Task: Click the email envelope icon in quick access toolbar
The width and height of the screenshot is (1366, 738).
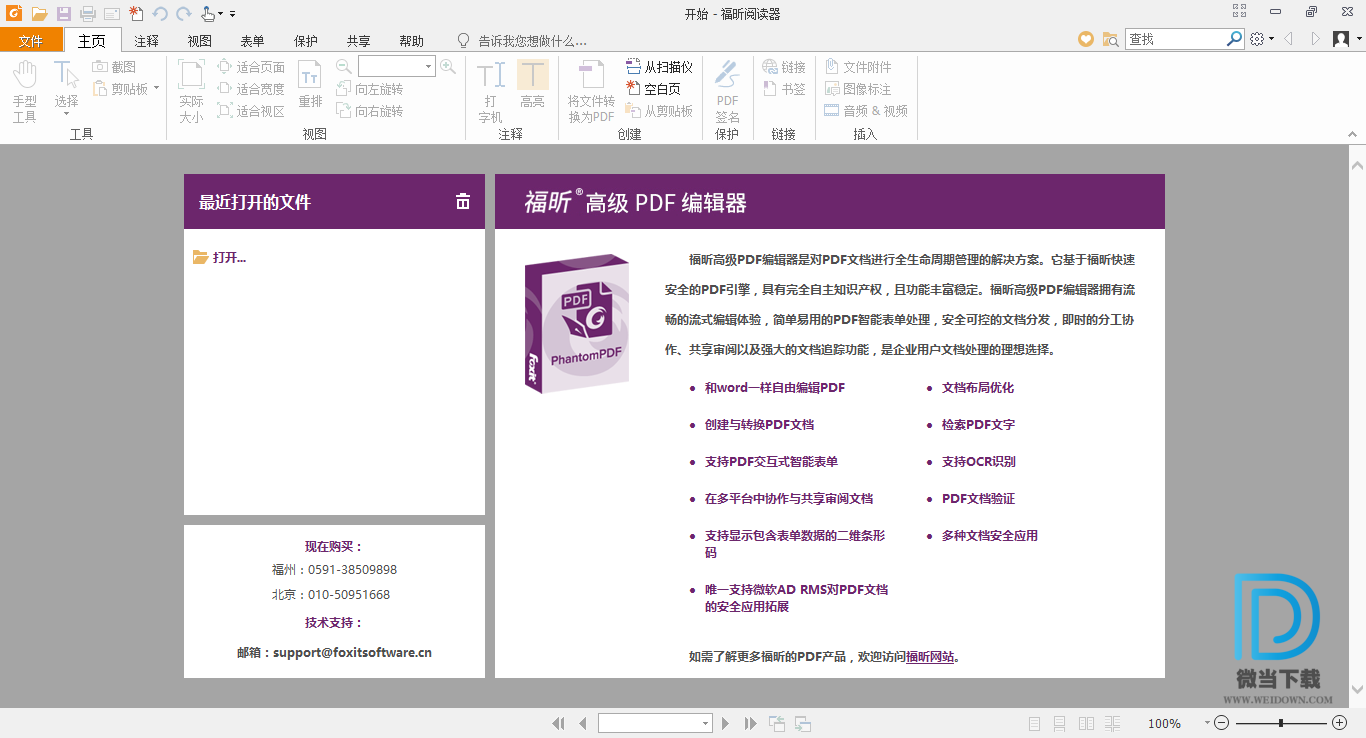Action: point(112,14)
